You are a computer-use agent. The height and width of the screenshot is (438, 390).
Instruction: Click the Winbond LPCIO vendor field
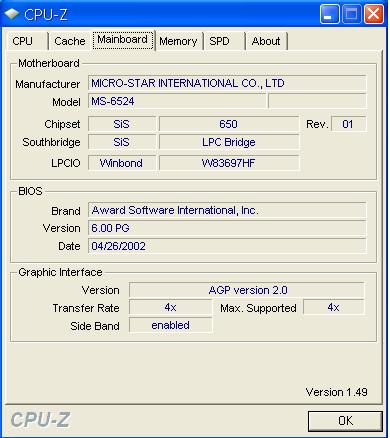coord(122,163)
